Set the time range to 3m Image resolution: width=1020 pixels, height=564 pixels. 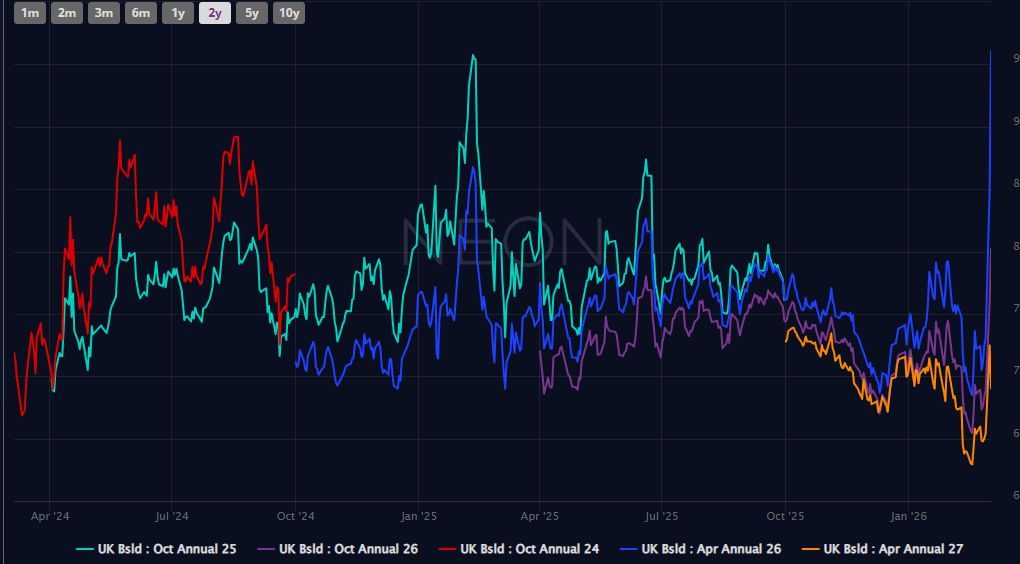(103, 13)
